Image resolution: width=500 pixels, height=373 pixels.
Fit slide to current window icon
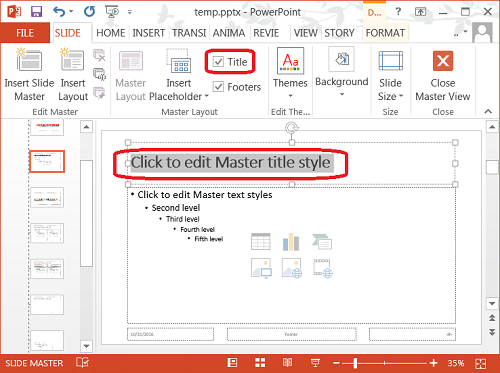(481, 363)
